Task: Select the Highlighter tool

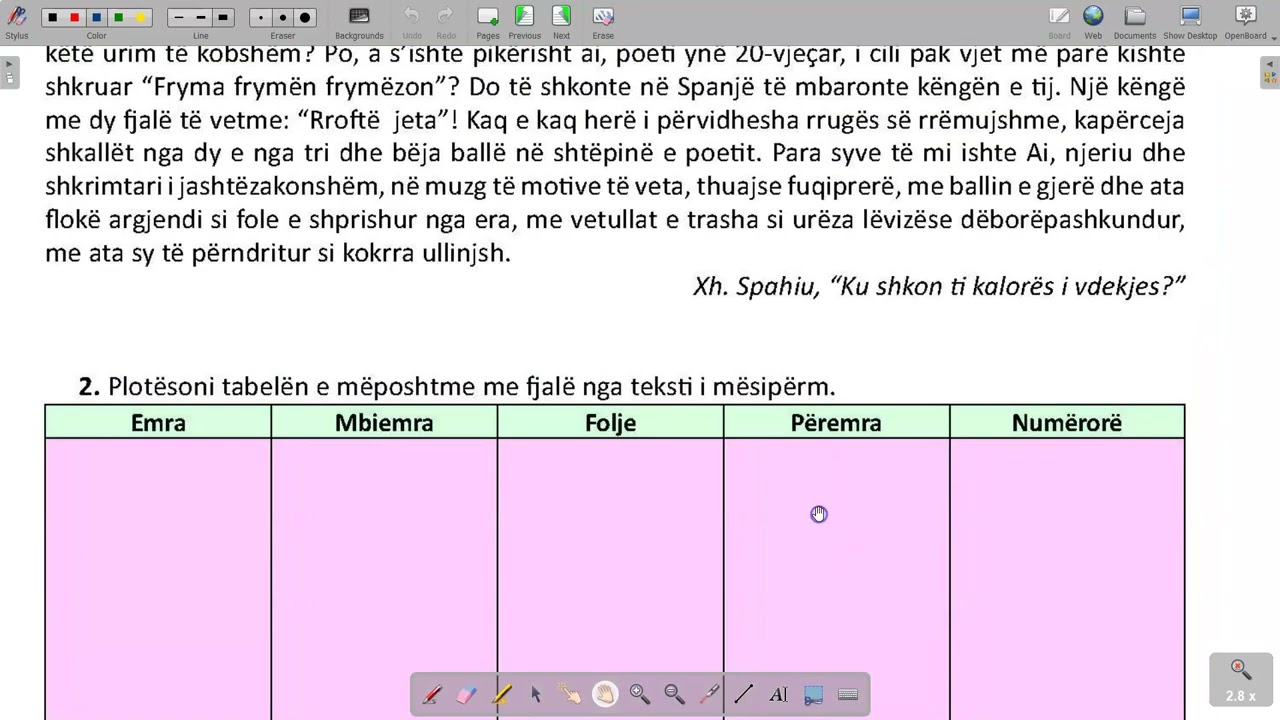Action: [501, 695]
